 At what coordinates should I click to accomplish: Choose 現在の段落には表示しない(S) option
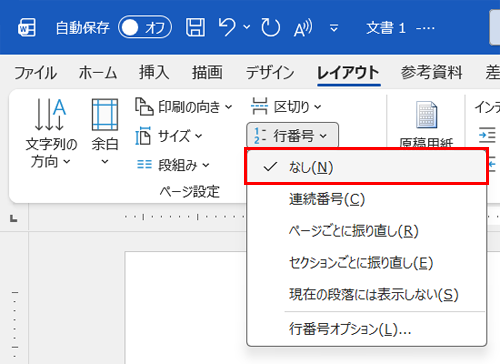[366, 295]
